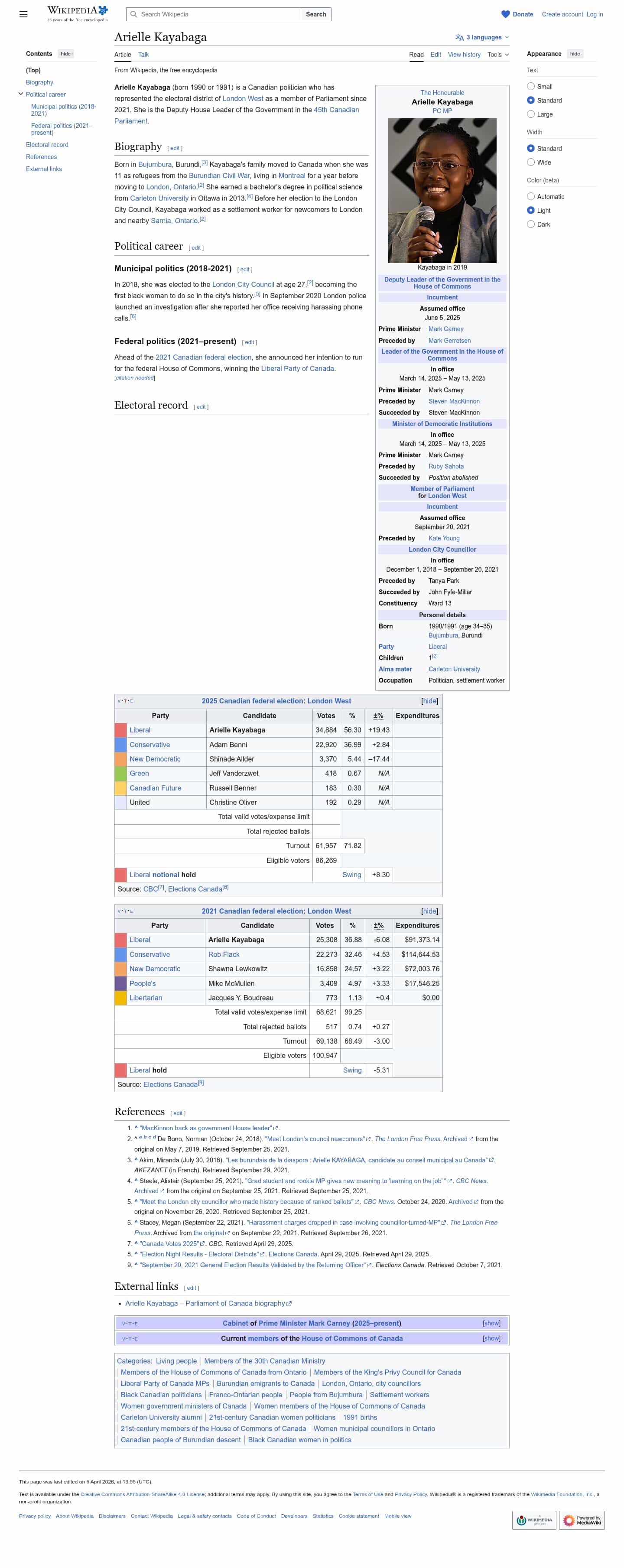This screenshot has height=1568, width=624.
Task: Open the Living people category
Action: [176, 1361]
